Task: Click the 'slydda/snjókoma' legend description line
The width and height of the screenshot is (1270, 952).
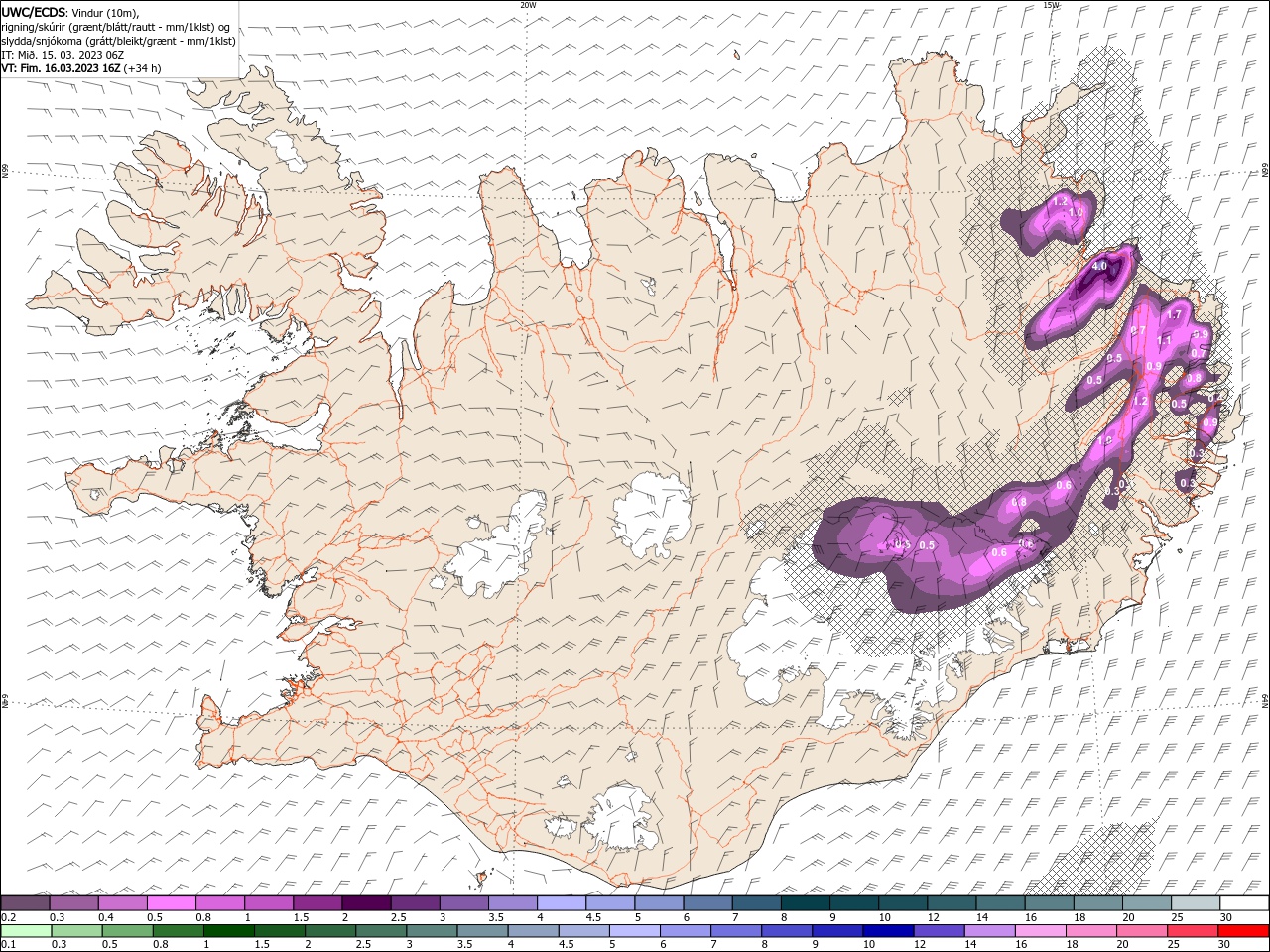Action: point(119,41)
